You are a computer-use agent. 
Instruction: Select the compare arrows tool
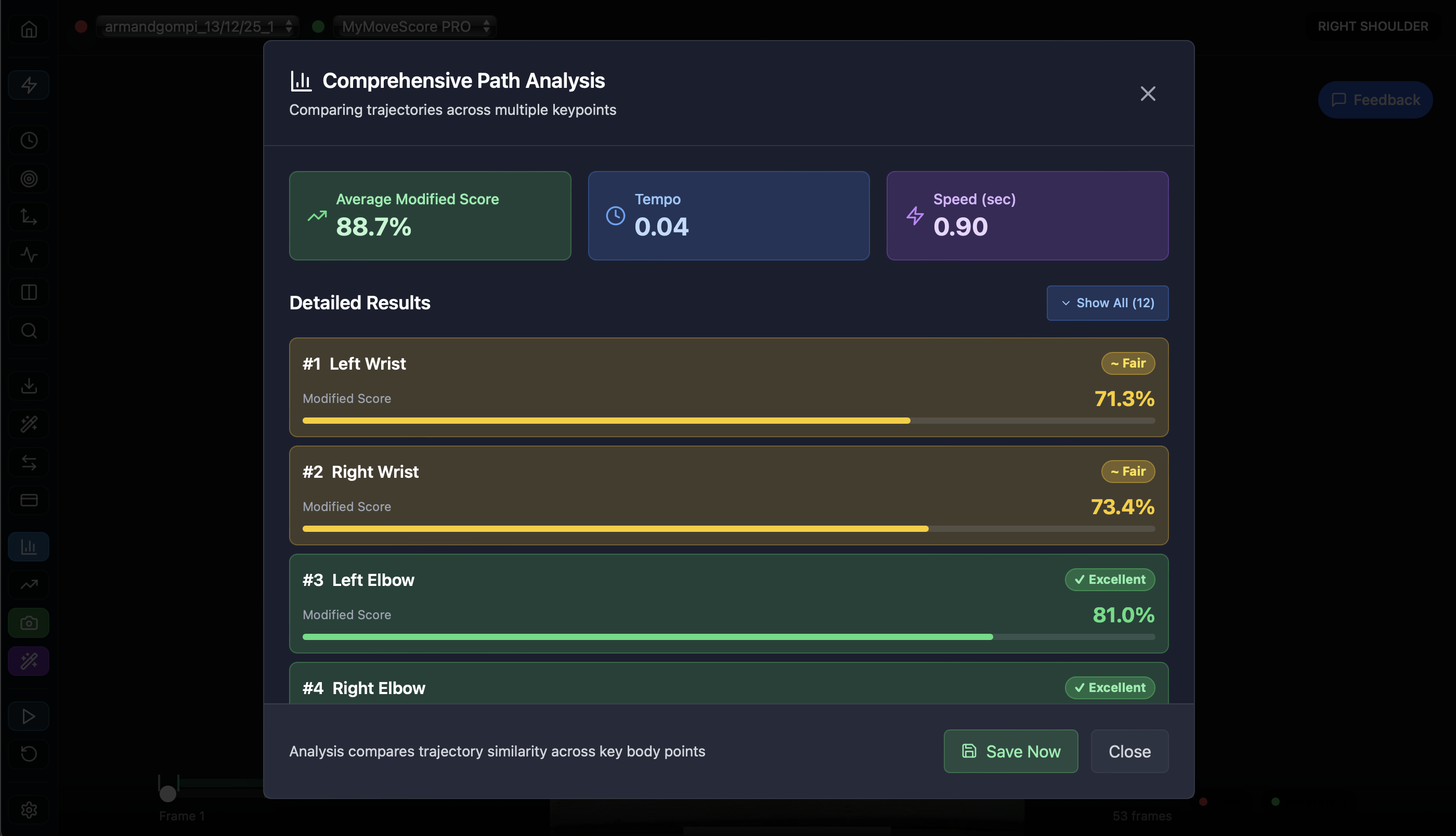tap(28, 462)
